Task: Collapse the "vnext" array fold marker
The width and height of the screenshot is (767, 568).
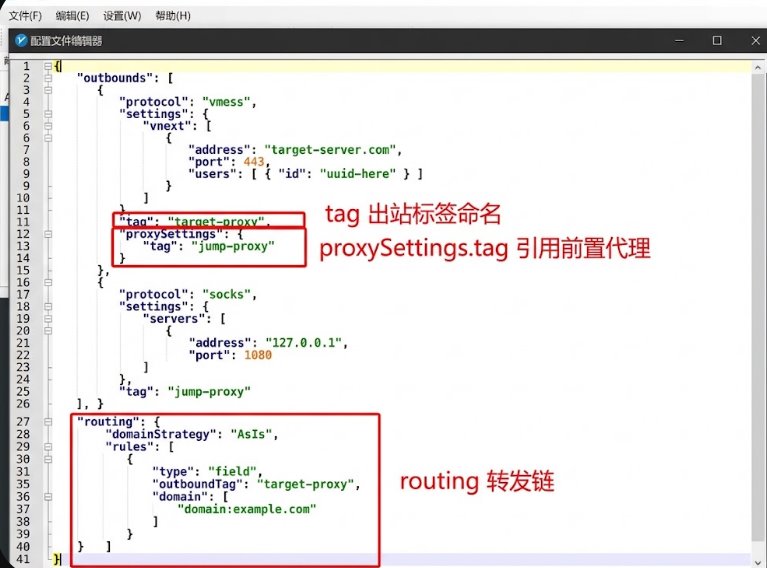Action: (48, 126)
